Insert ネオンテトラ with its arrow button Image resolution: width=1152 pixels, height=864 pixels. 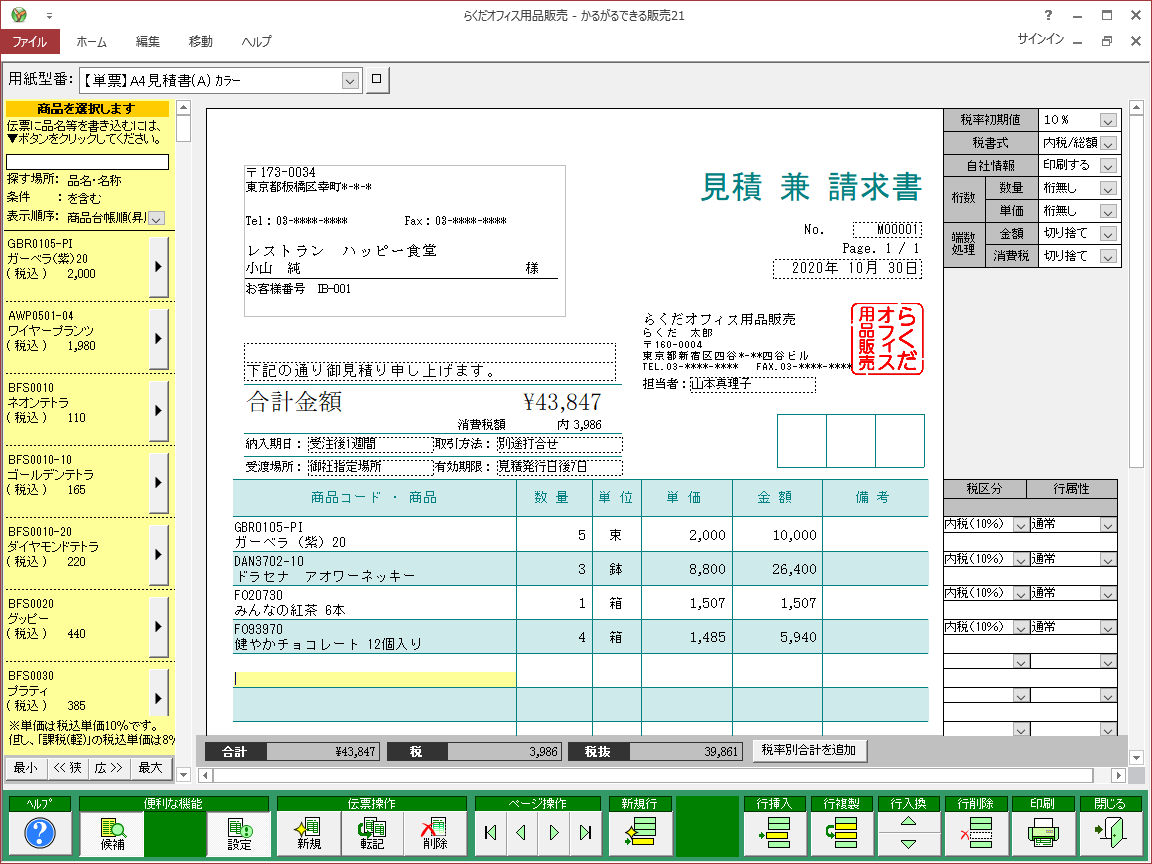click(x=158, y=411)
